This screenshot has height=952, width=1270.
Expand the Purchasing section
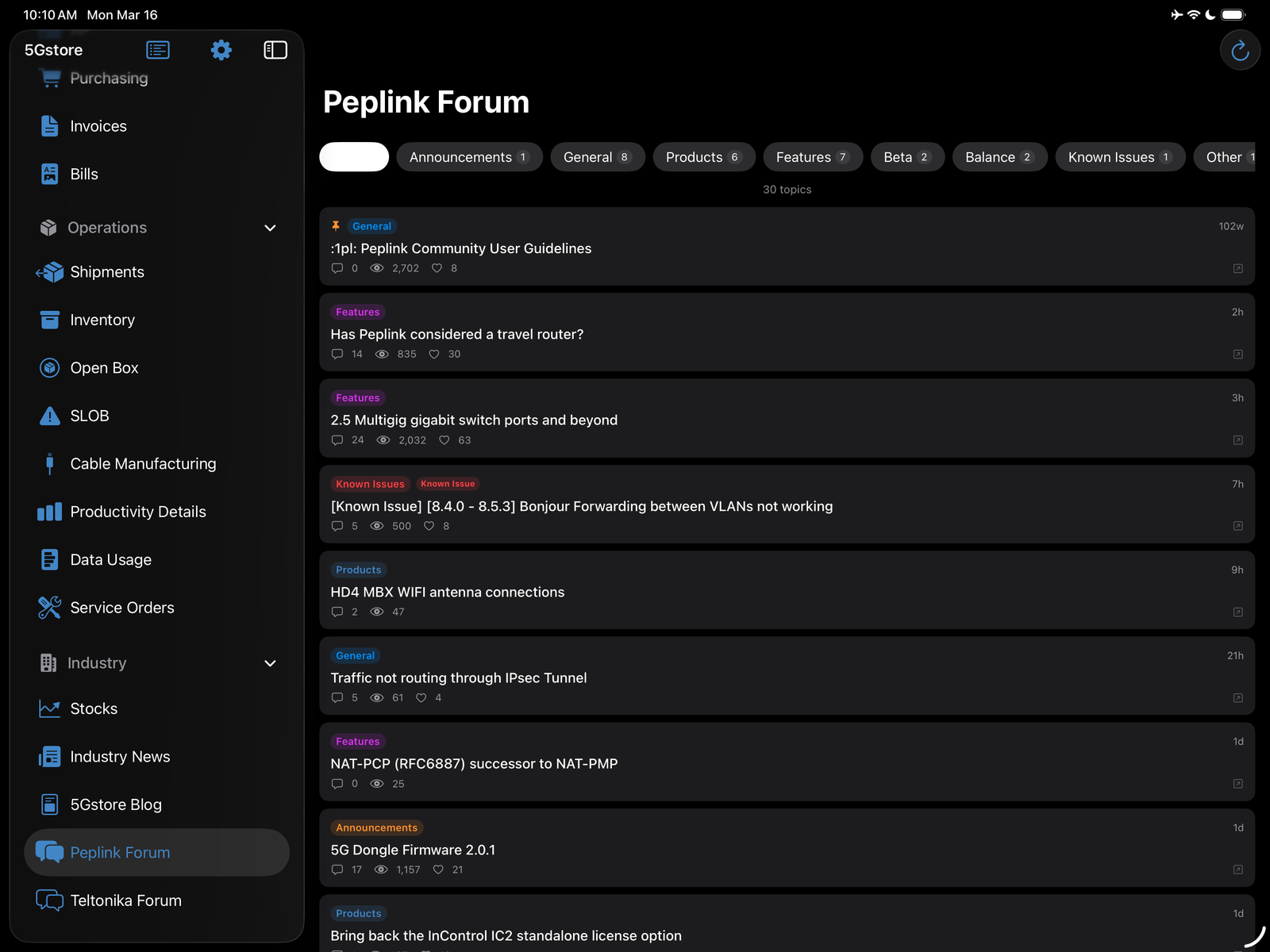tap(109, 78)
